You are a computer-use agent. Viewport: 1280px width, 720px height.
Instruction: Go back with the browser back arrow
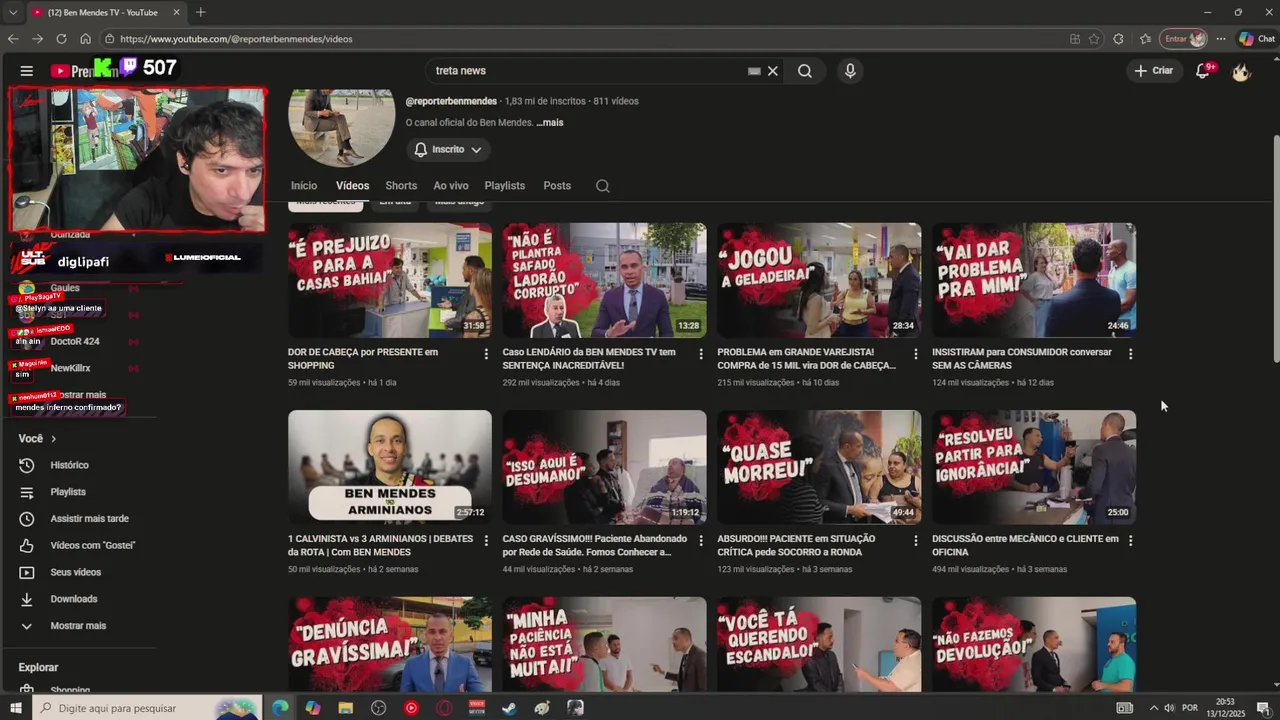point(13,39)
